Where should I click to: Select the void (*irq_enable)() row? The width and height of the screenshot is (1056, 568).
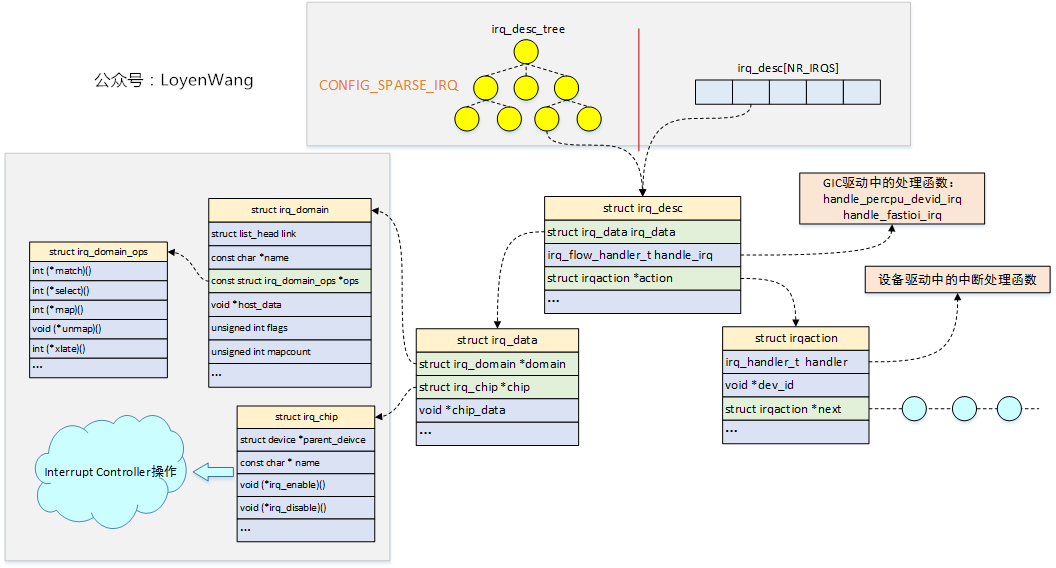[x=306, y=485]
